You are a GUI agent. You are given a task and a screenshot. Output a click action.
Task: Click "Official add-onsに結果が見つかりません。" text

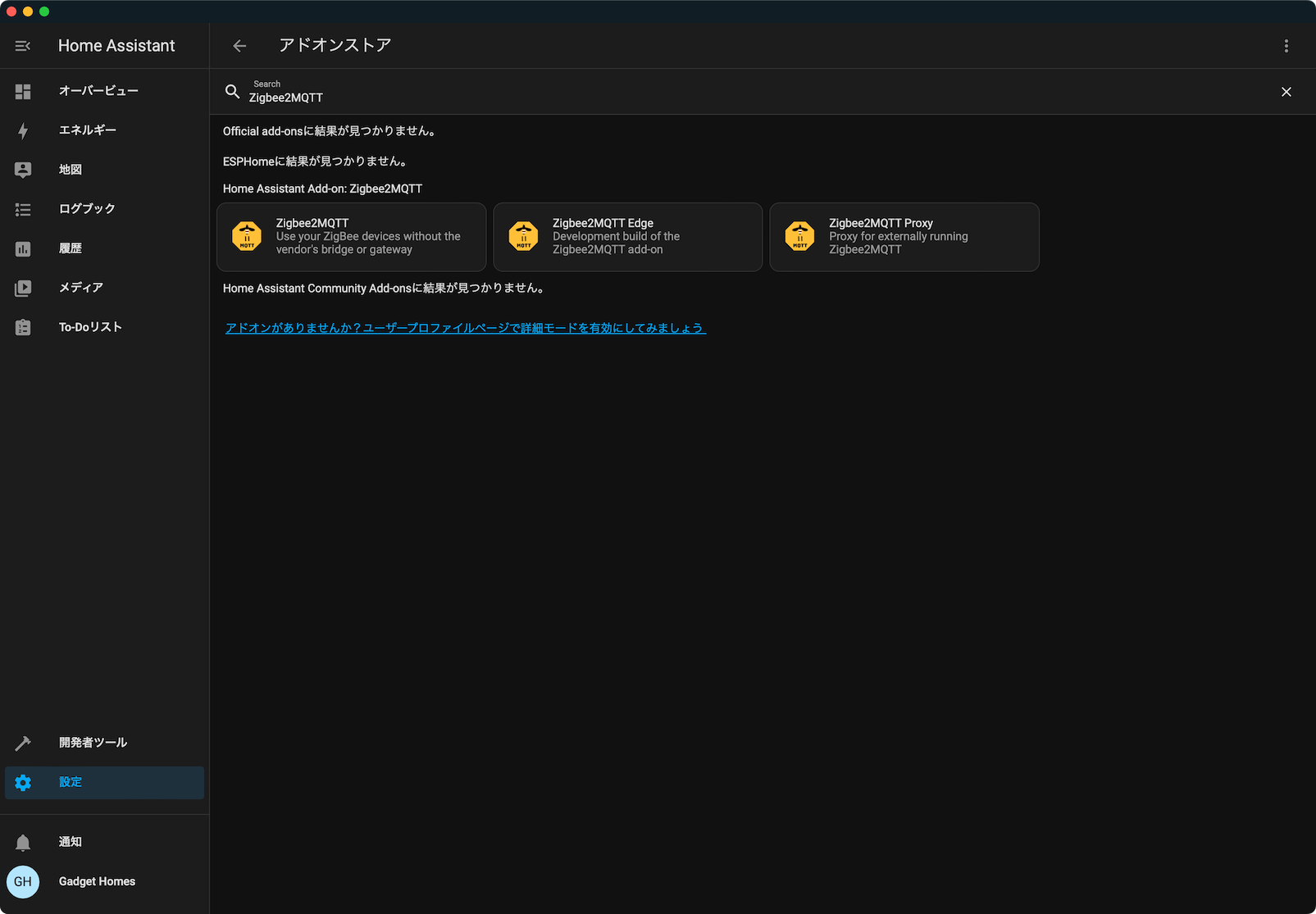click(x=330, y=131)
